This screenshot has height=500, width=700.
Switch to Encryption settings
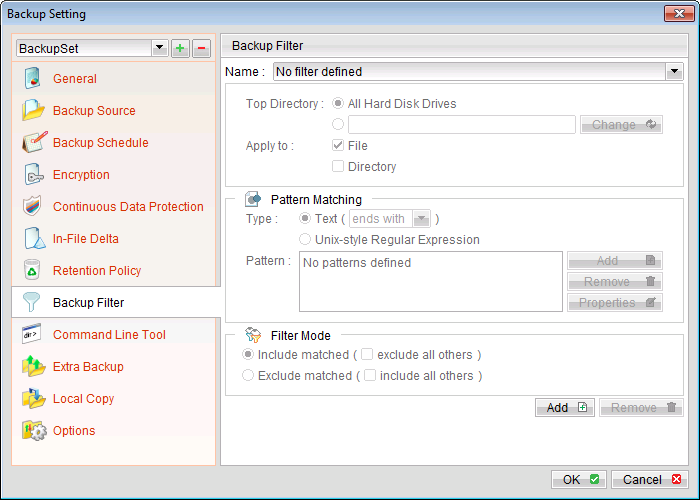(x=81, y=175)
